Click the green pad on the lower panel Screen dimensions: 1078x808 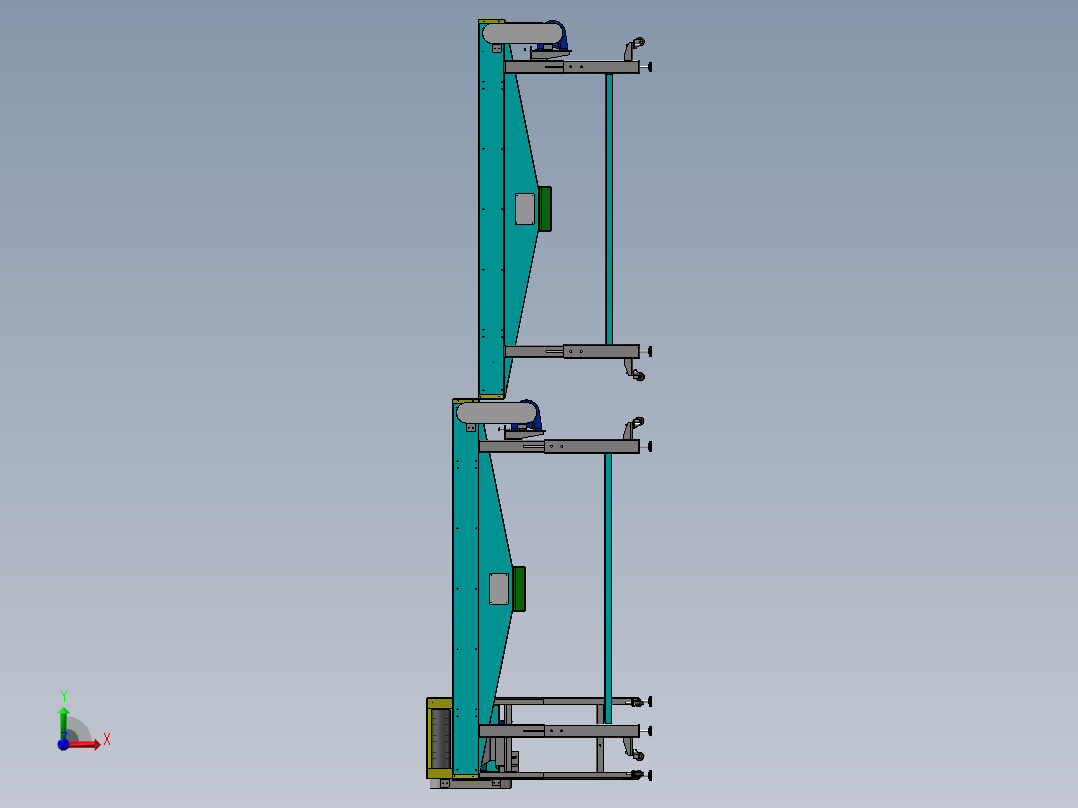(519, 590)
